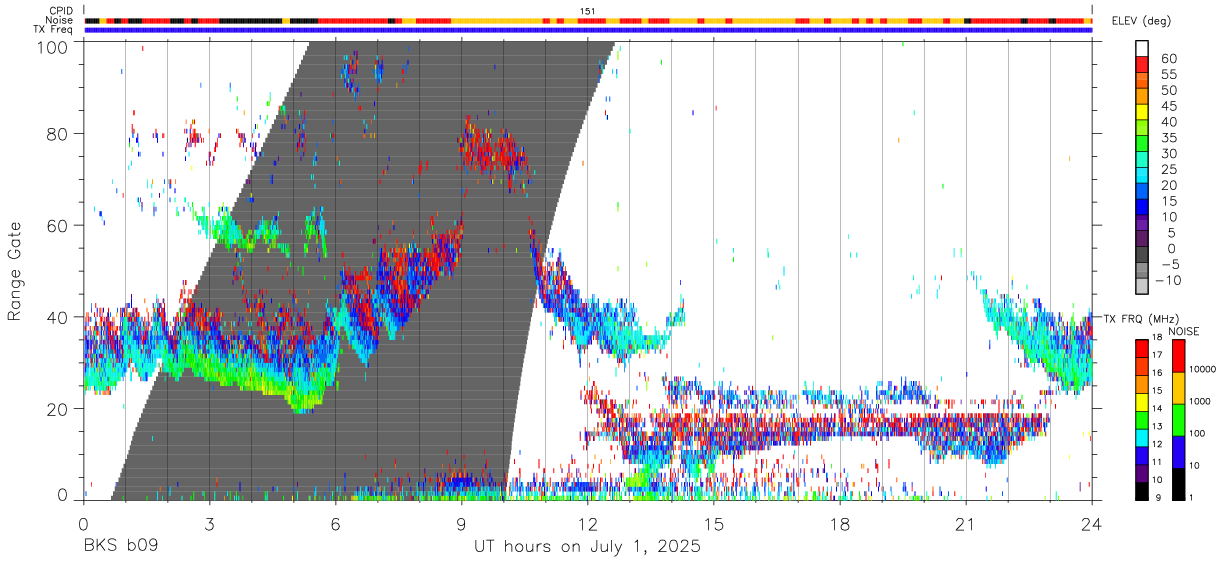
Task: Click the BKS b09 radar label
Action: 120,547
